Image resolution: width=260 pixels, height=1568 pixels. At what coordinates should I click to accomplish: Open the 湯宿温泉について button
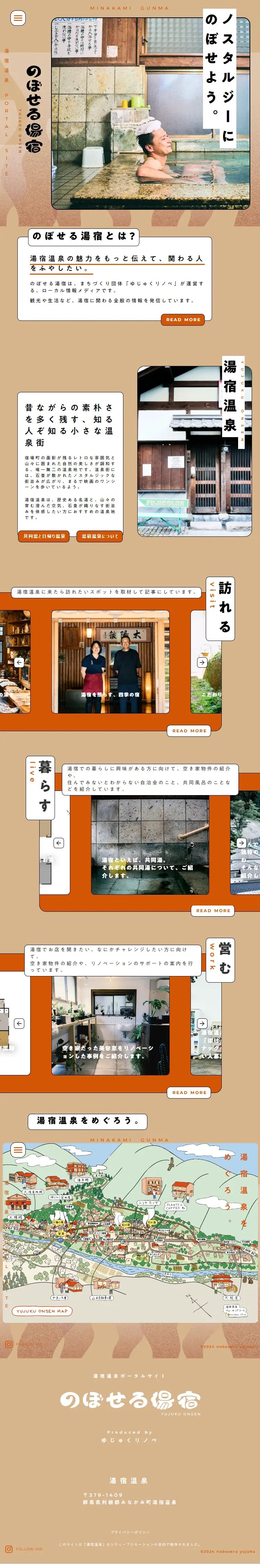(x=100, y=536)
